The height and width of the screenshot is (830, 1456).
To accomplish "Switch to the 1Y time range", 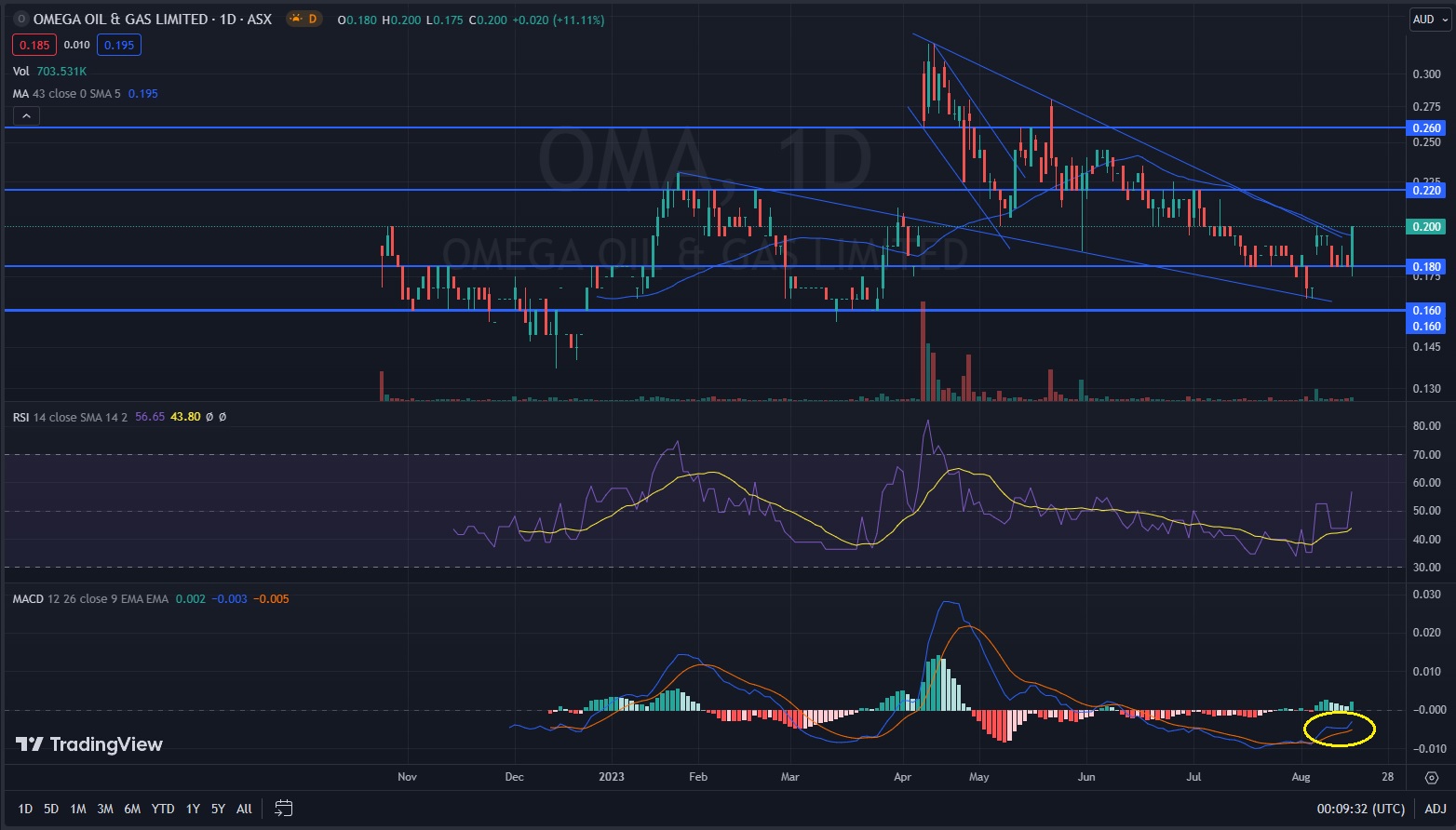I will 193,809.
